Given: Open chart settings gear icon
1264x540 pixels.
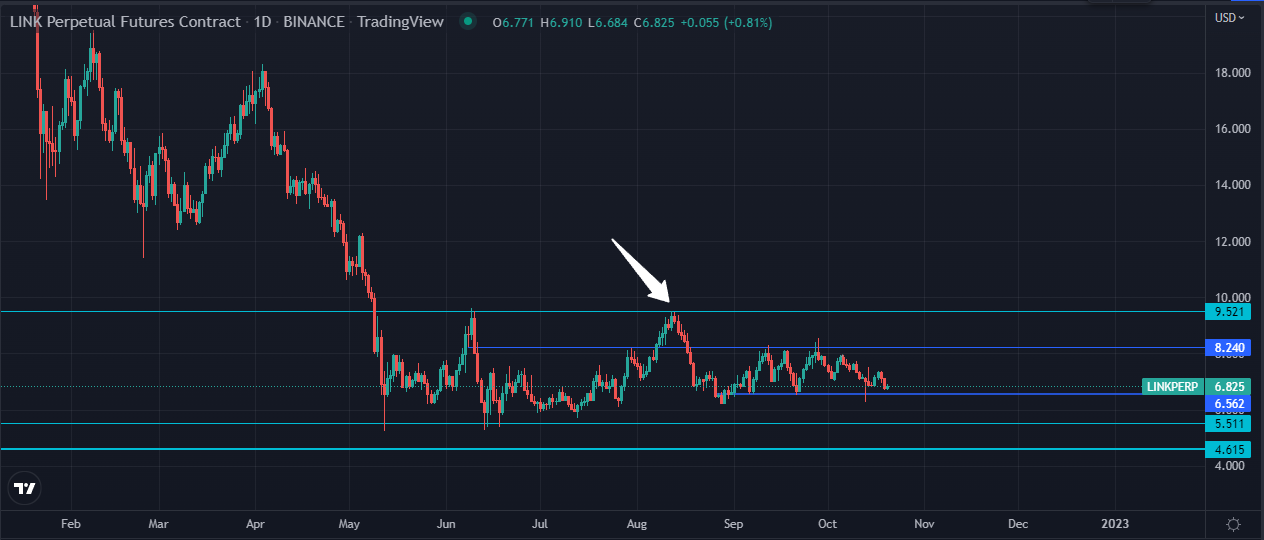Looking at the screenshot, I should coord(1234,524).
